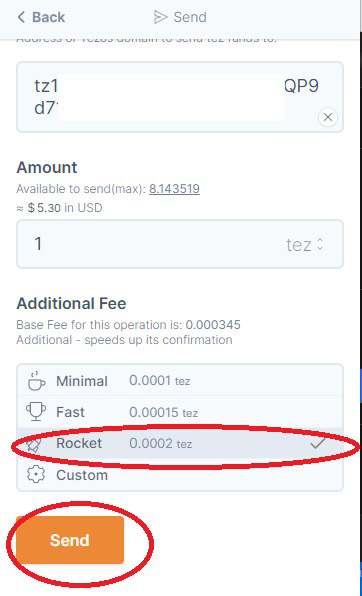The image size is (362, 596).
Task: Click inside the recipient address field
Action: click(x=180, y=97)
